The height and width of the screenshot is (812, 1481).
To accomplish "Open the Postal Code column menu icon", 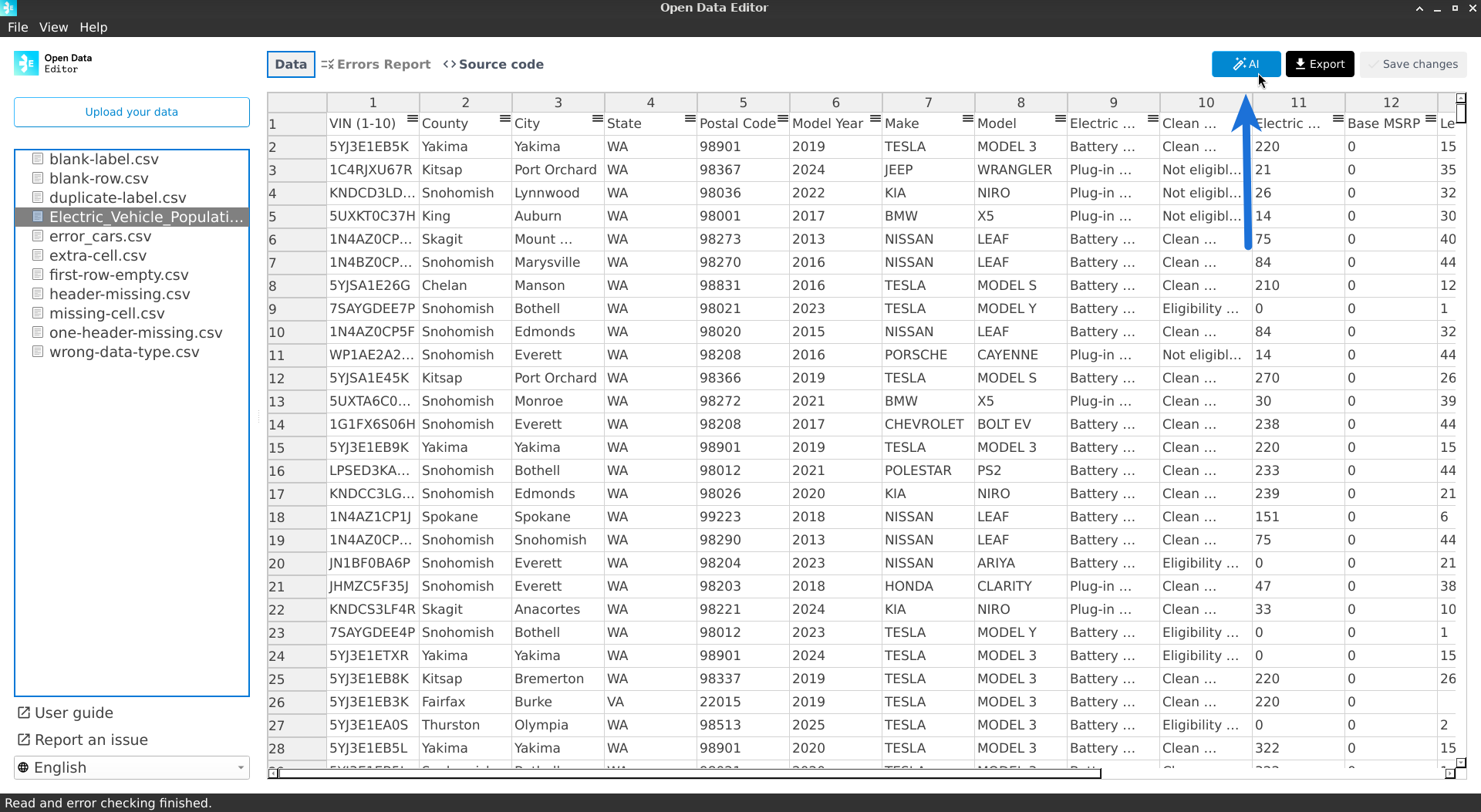I will pos(782,119).
